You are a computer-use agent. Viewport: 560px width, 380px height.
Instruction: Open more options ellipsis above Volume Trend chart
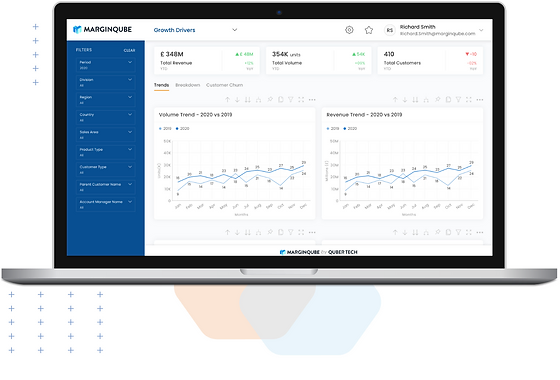click(312, 100)
